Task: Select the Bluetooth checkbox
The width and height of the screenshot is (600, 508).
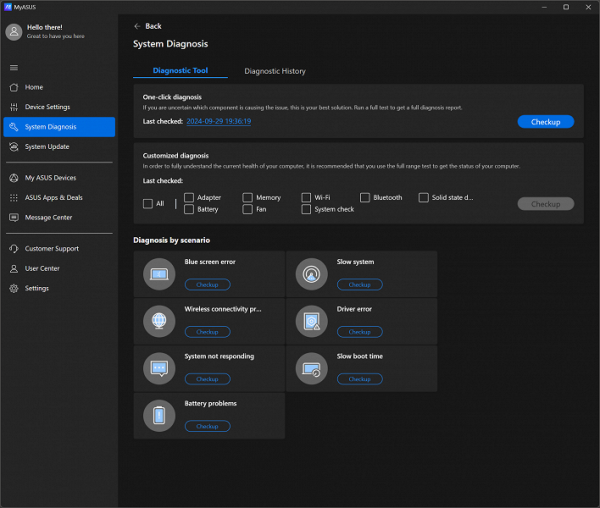Action: pyautogui.click(x=365, y=198)
